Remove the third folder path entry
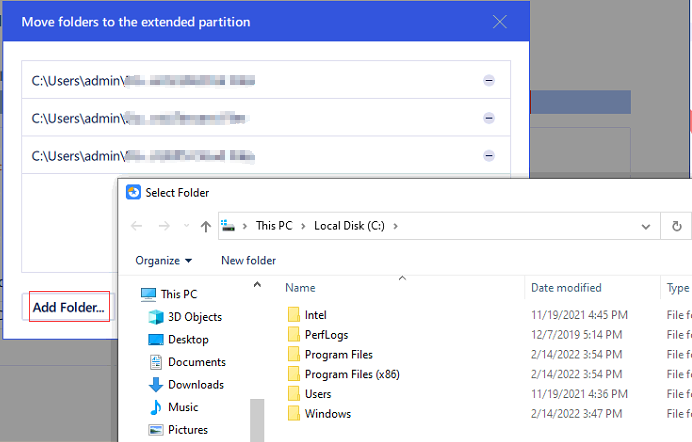 click(x=488, y=155)
